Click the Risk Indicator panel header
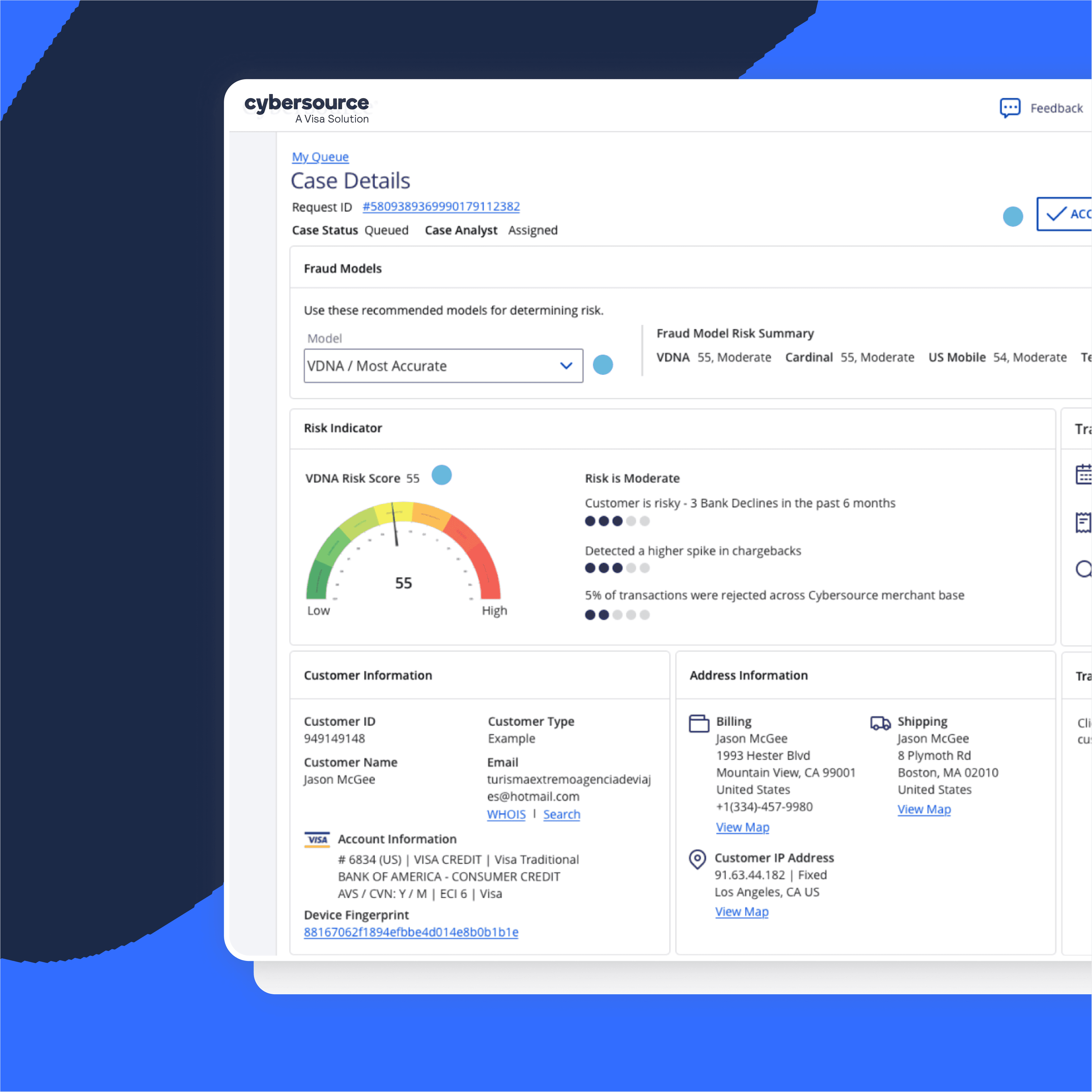Screen dimensions: 1092x1092 (342, 428)
